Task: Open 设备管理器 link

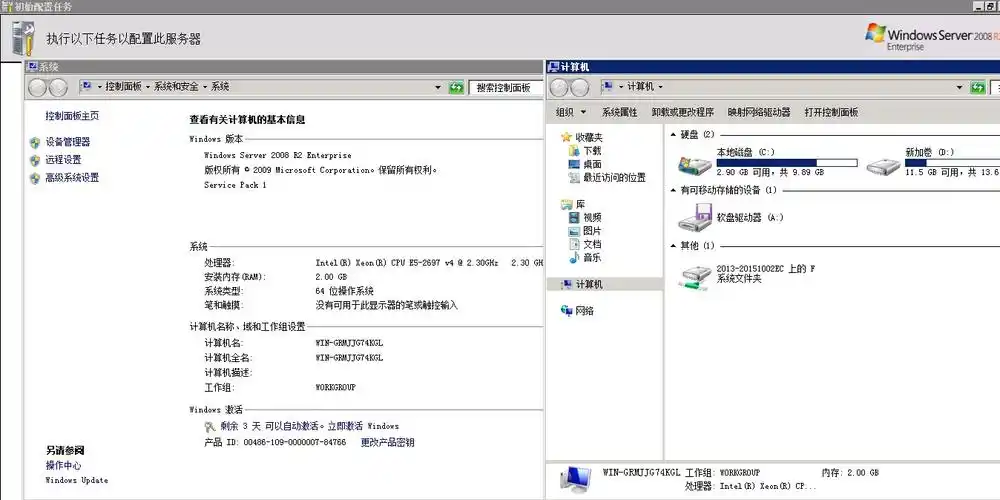Action: (68, 142)
